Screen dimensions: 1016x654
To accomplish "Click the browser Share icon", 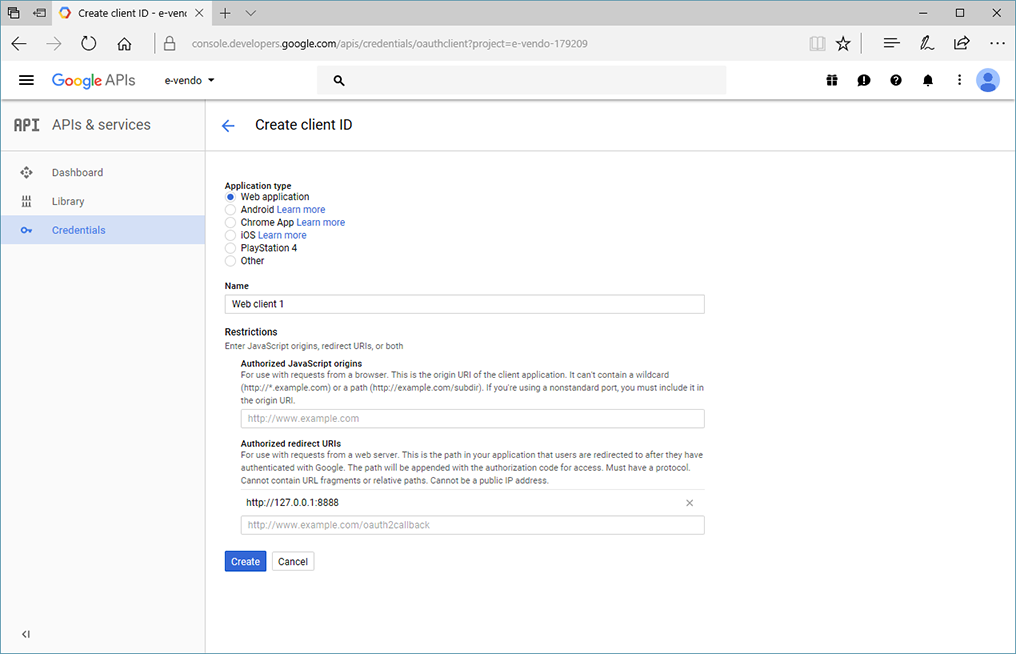I will coord(962,43).
